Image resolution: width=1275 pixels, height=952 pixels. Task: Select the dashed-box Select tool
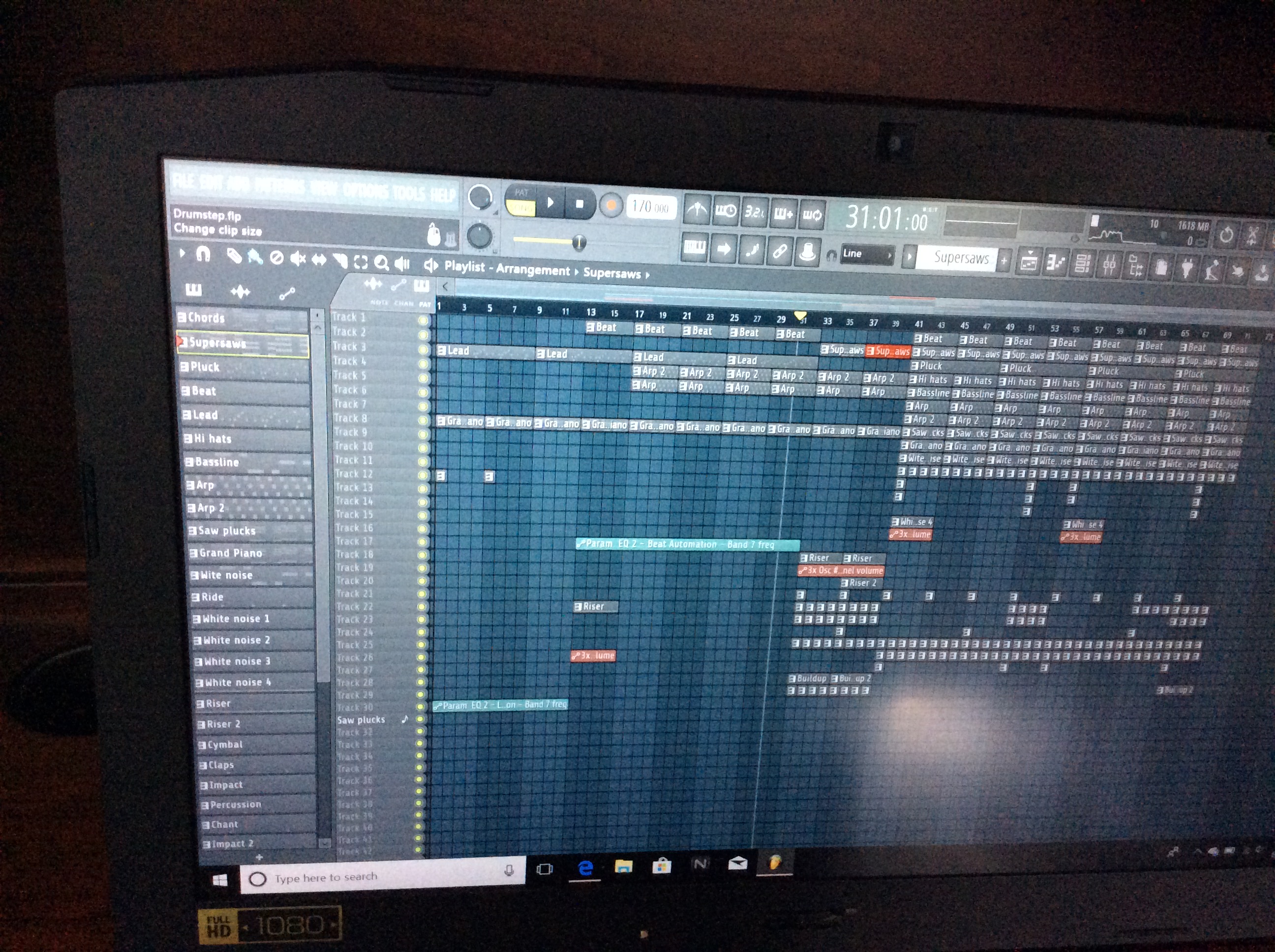[x=361, y=263]
